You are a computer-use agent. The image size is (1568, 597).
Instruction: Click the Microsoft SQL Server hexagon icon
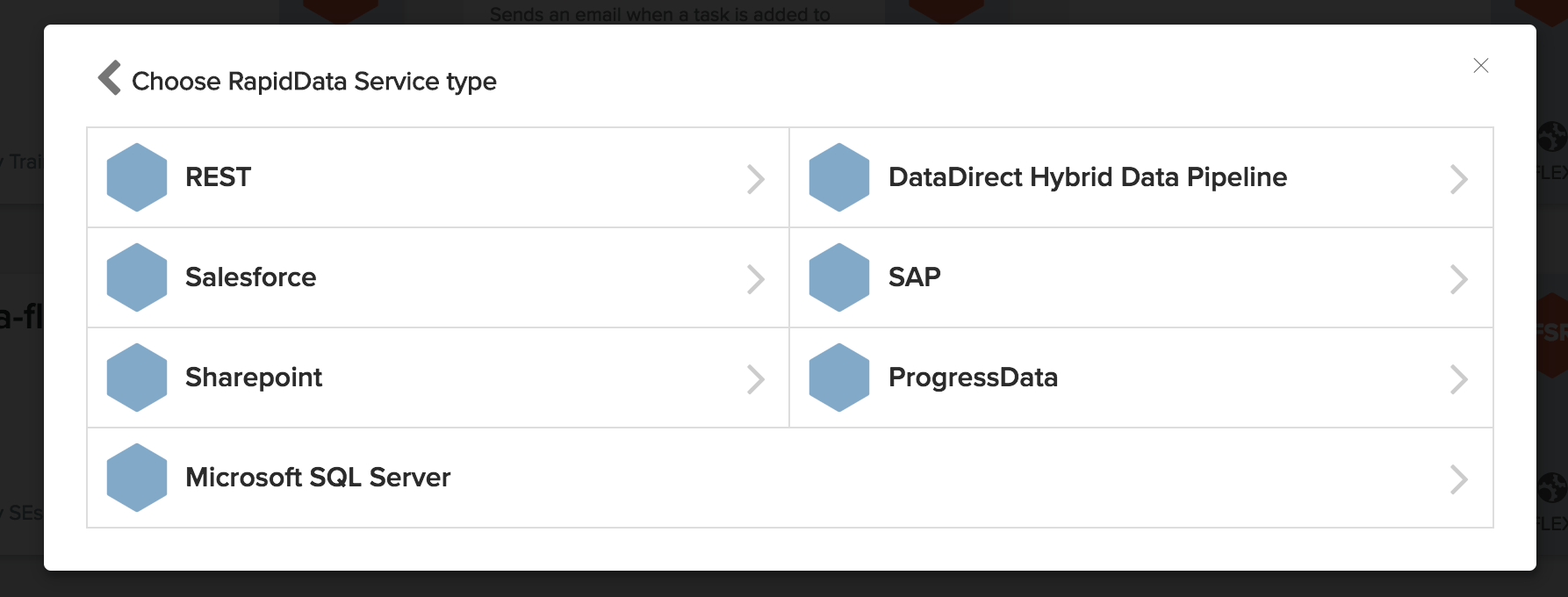[137, 478]
